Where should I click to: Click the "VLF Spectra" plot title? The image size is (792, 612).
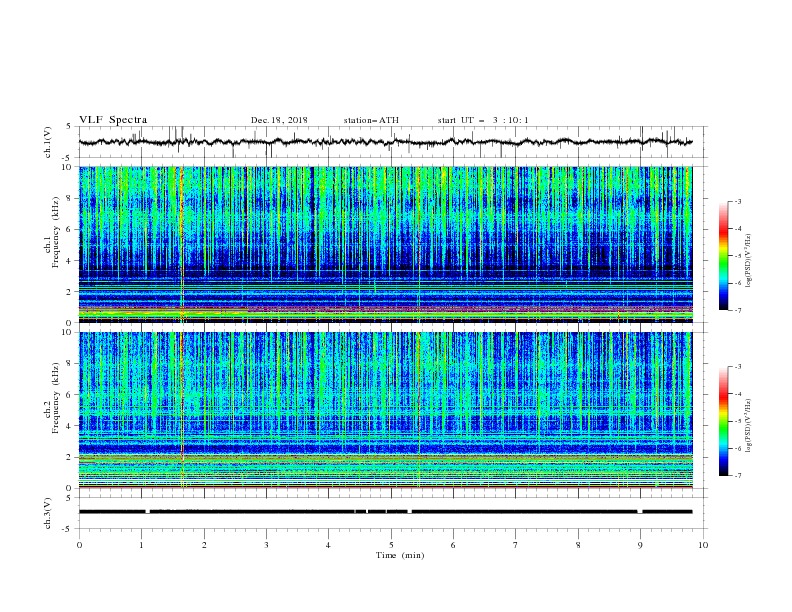[x=113, y=120]
